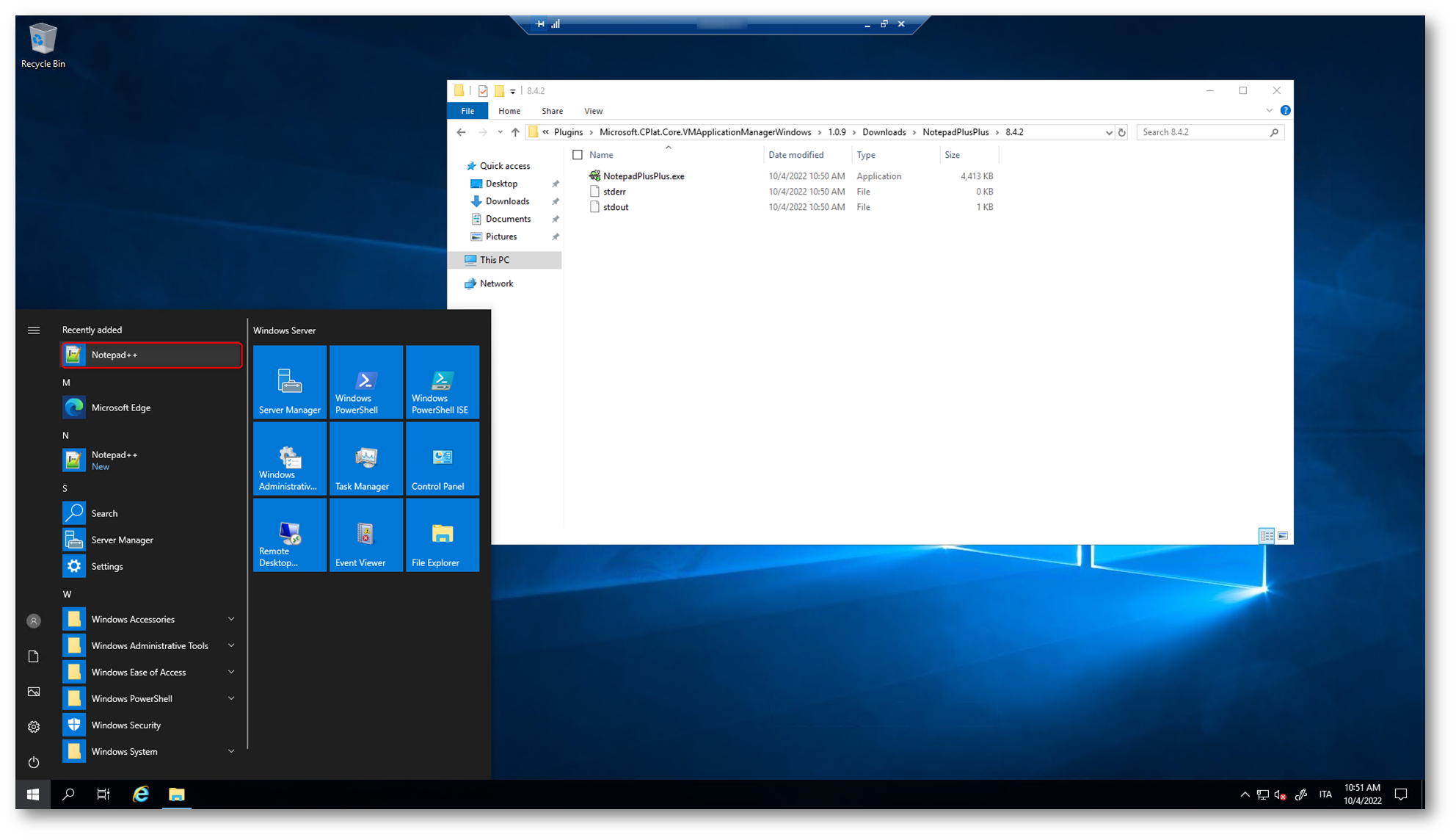
Task: Click Explorer Back arrow
Action: pos(461,133)
